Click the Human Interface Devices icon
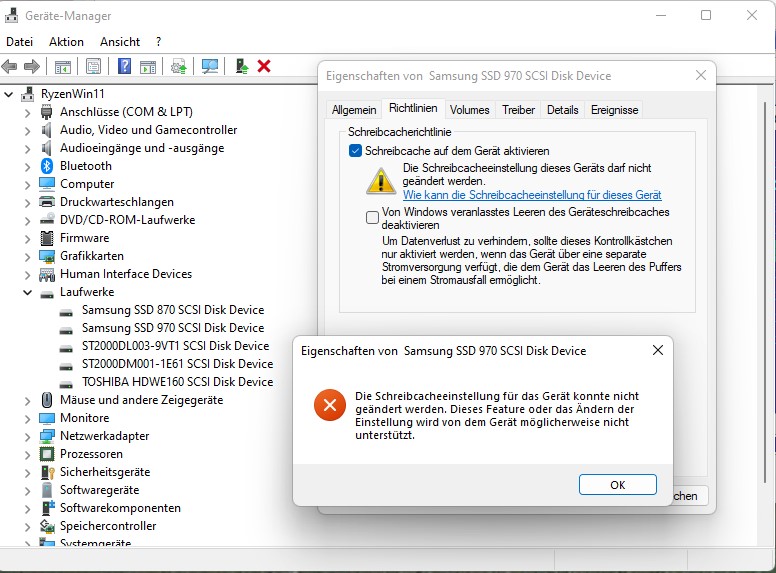 click(x=47, y=274)
